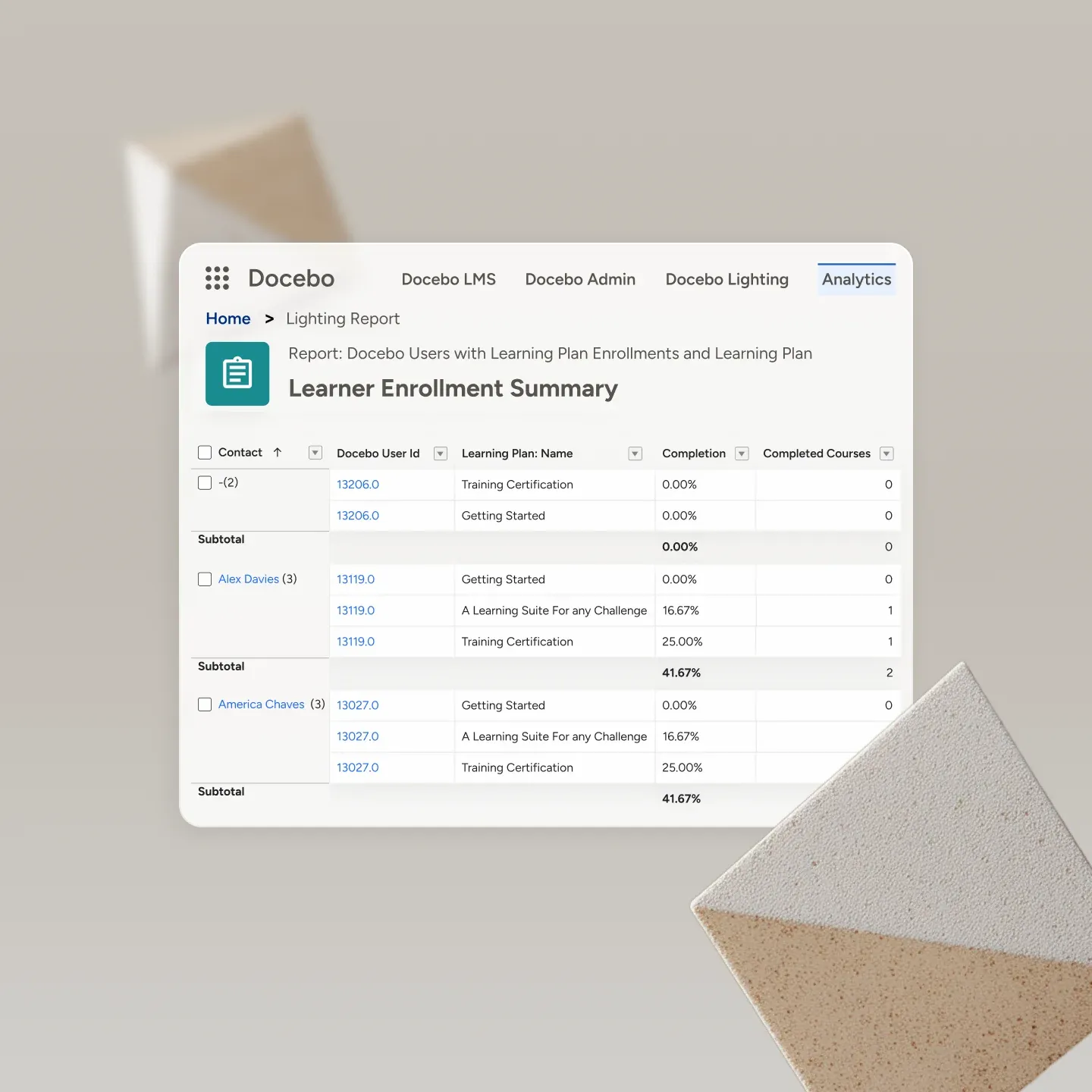The height and width of the screenshot is (1092, 1092).
Task: Select the America Chaves row checkbox
Action: [x=205, y=704]
